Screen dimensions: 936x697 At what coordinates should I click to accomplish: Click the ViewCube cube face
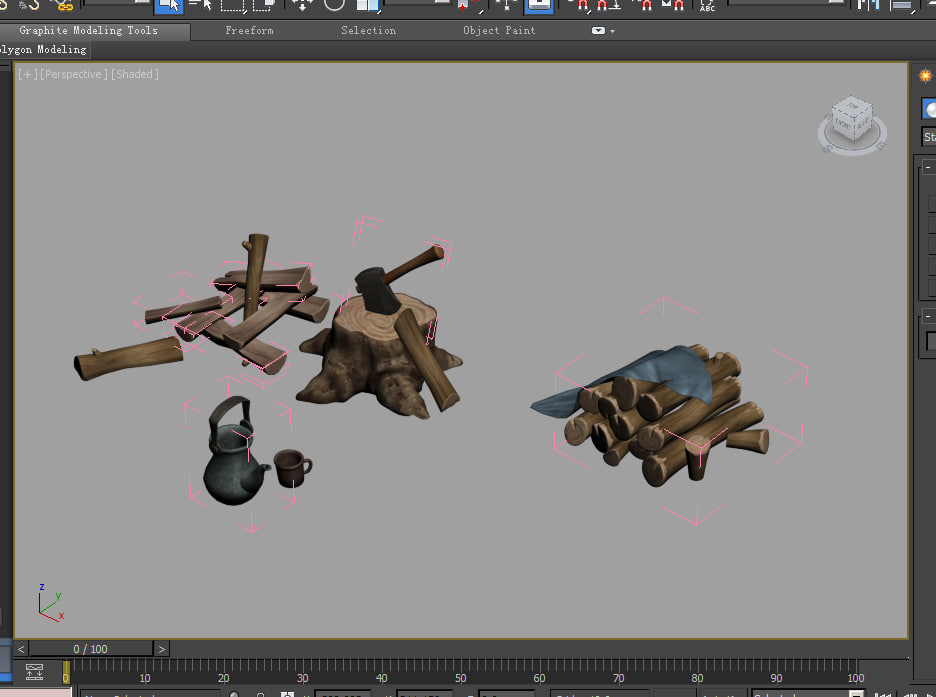tap(851, 118)
